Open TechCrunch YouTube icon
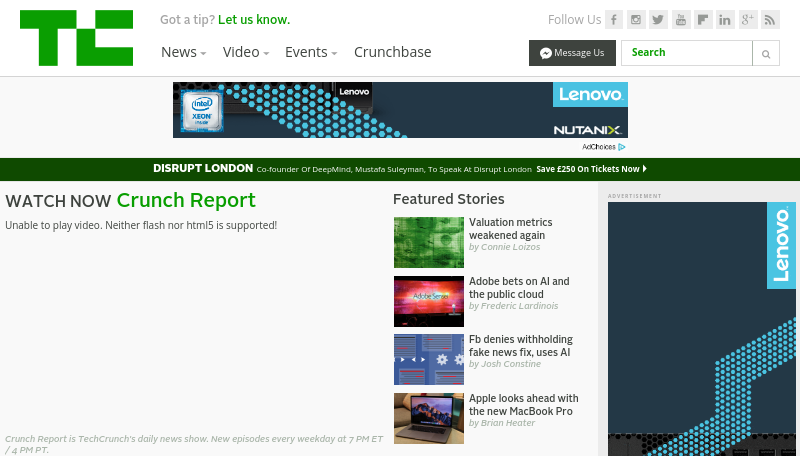The image size is (800, 456). pos(681,20)
